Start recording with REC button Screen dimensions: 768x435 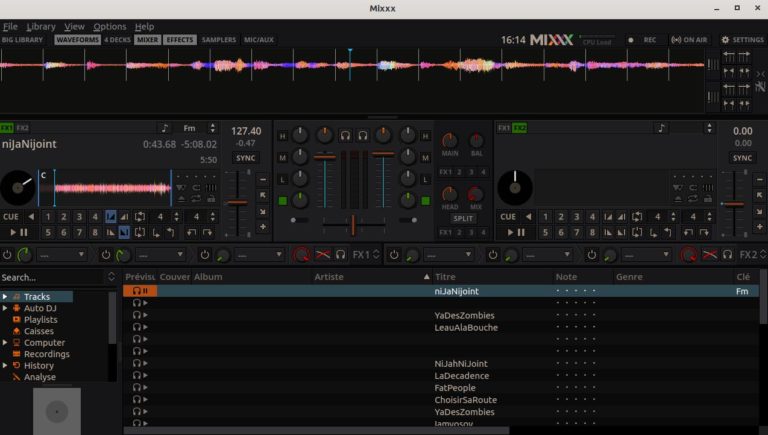click(644, 40)
